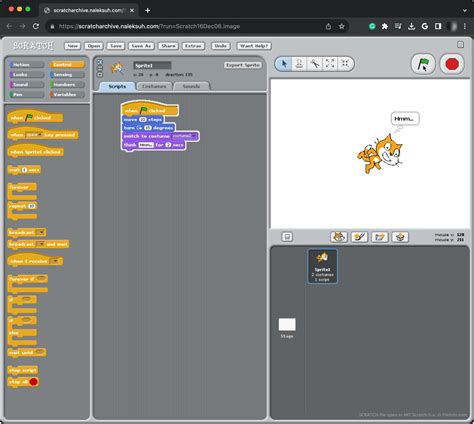474x424 pixels.
Task: Select the shrink sprite tool
Action: tap(345, 64)
